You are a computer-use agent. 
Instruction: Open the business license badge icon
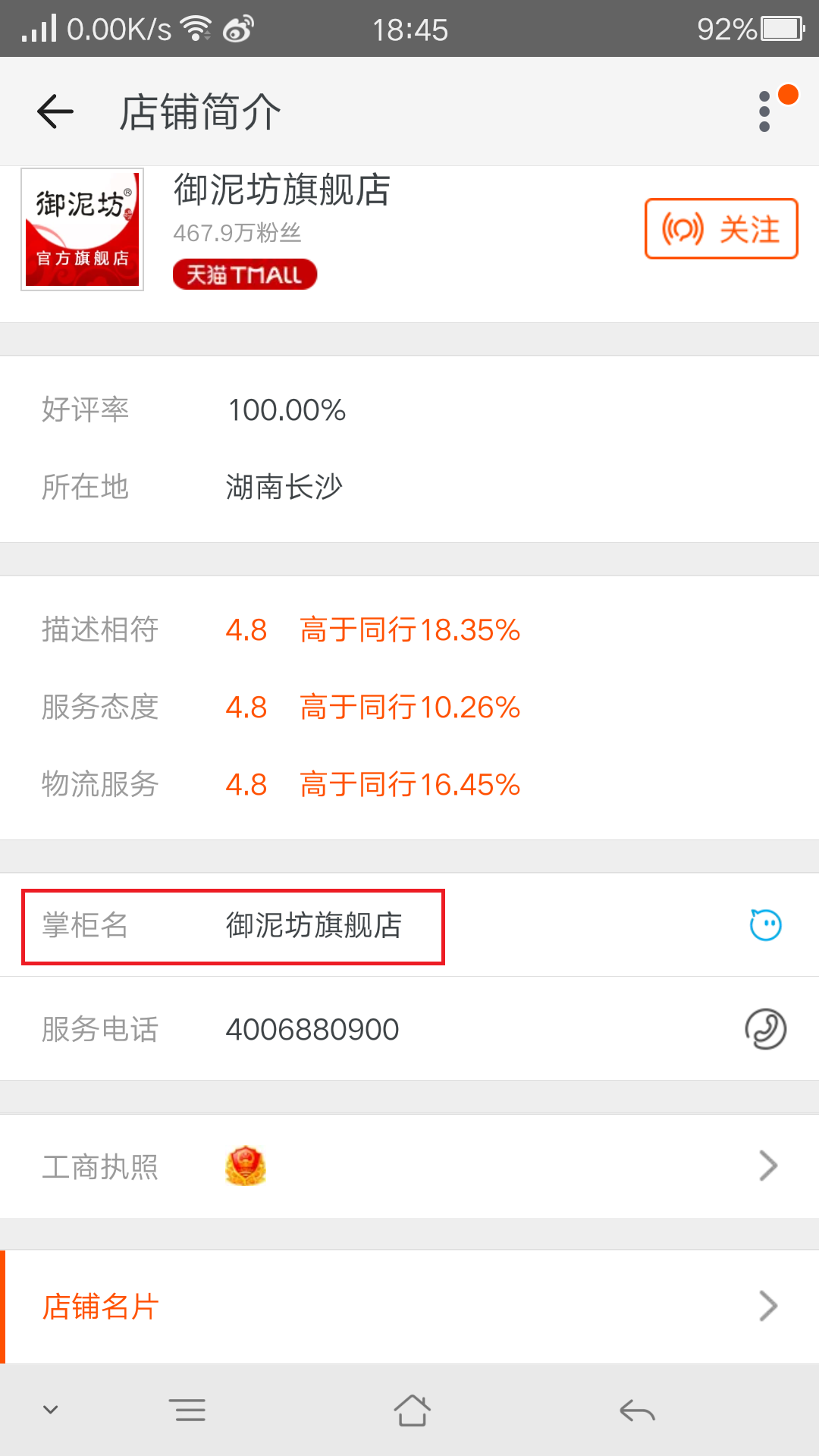pyautogui.click(x=246, y=1166)
